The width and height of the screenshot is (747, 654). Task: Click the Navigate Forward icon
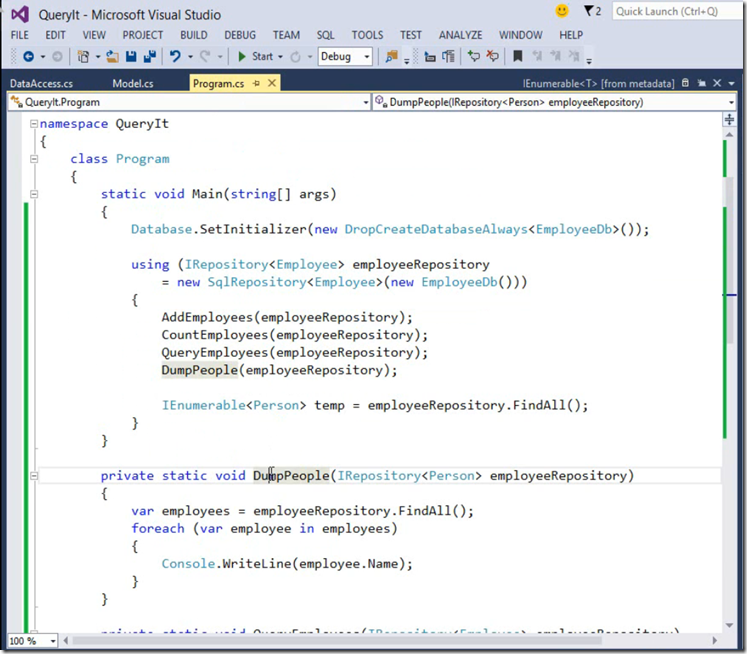pyautogui.click(x=57, y=57)
